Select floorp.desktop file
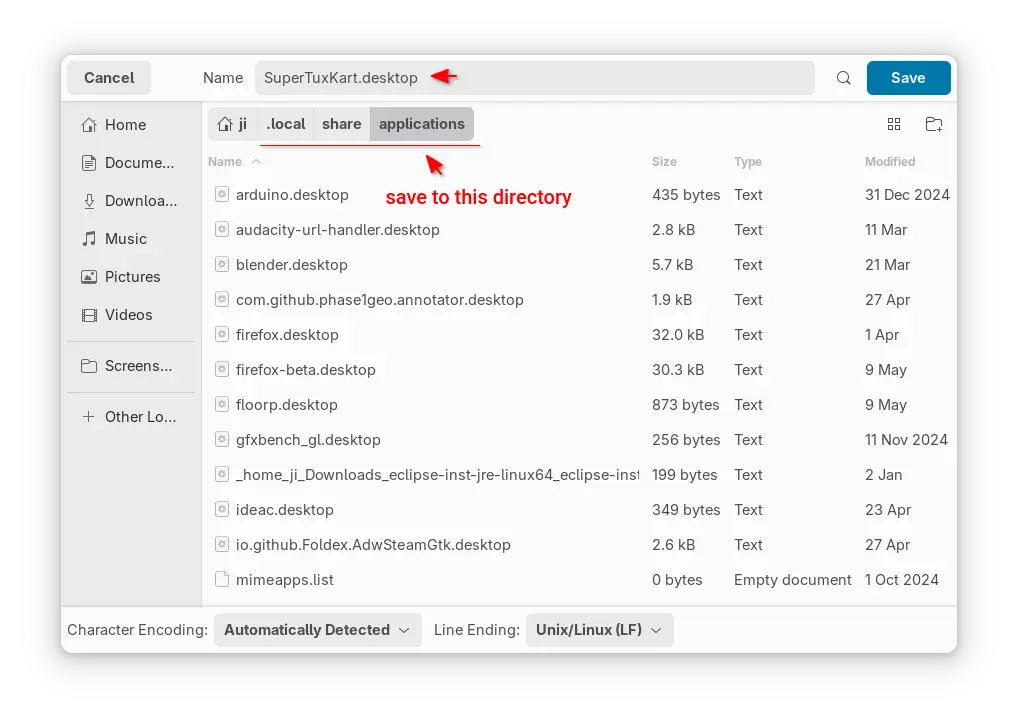The image size is (1018, 720). (x=579, y=405)
